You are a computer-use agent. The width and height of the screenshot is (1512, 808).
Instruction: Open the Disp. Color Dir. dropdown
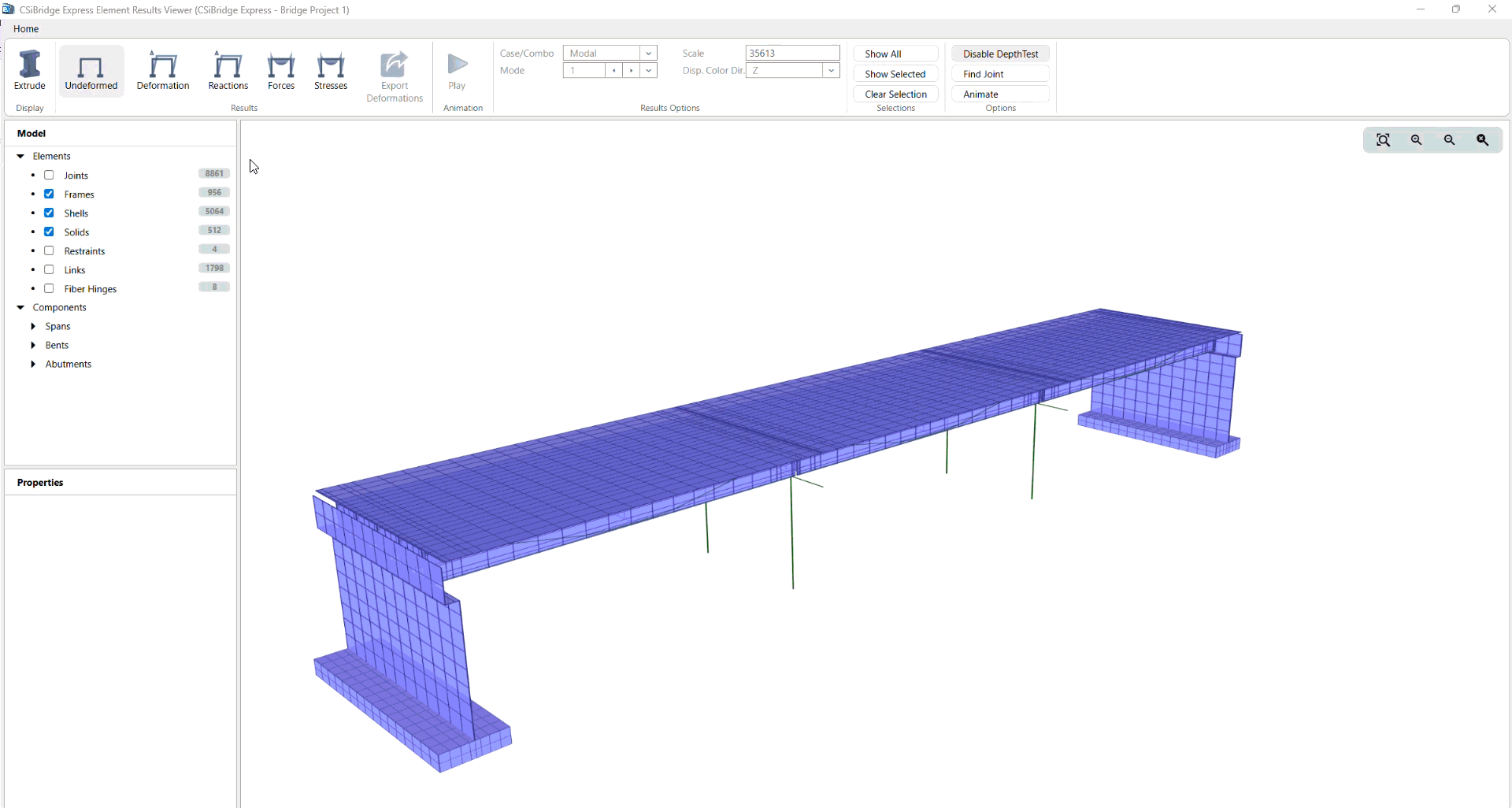pos(831,71)
